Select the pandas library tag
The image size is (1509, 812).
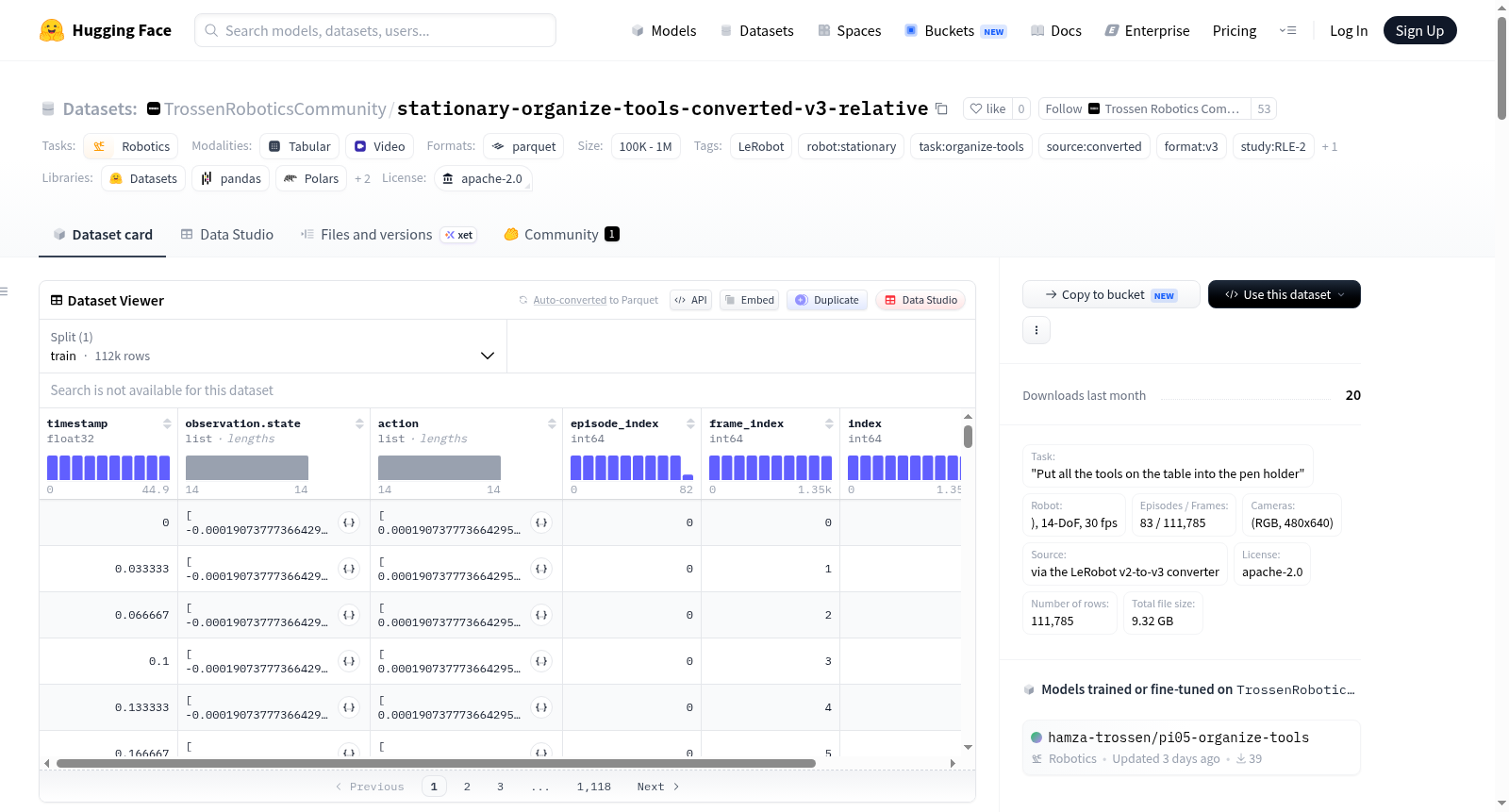click(x=231, y=178)
